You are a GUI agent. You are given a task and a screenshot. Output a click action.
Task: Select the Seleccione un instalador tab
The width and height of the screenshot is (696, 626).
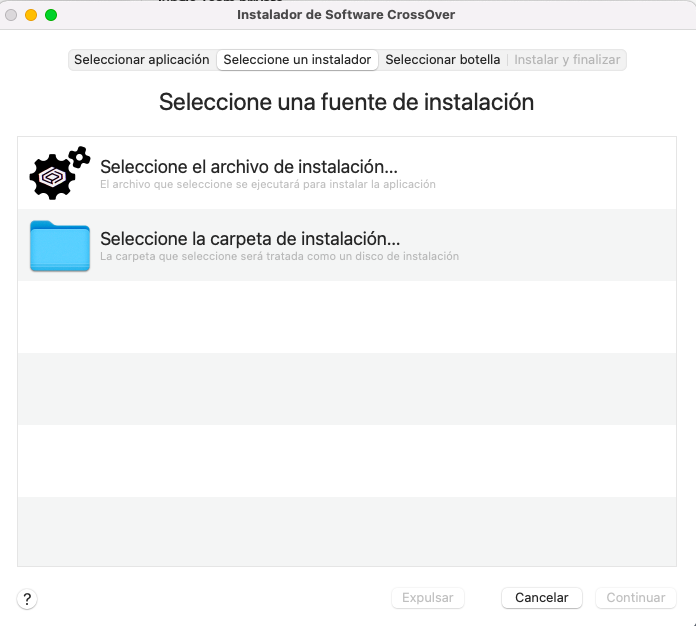[297, 60]
